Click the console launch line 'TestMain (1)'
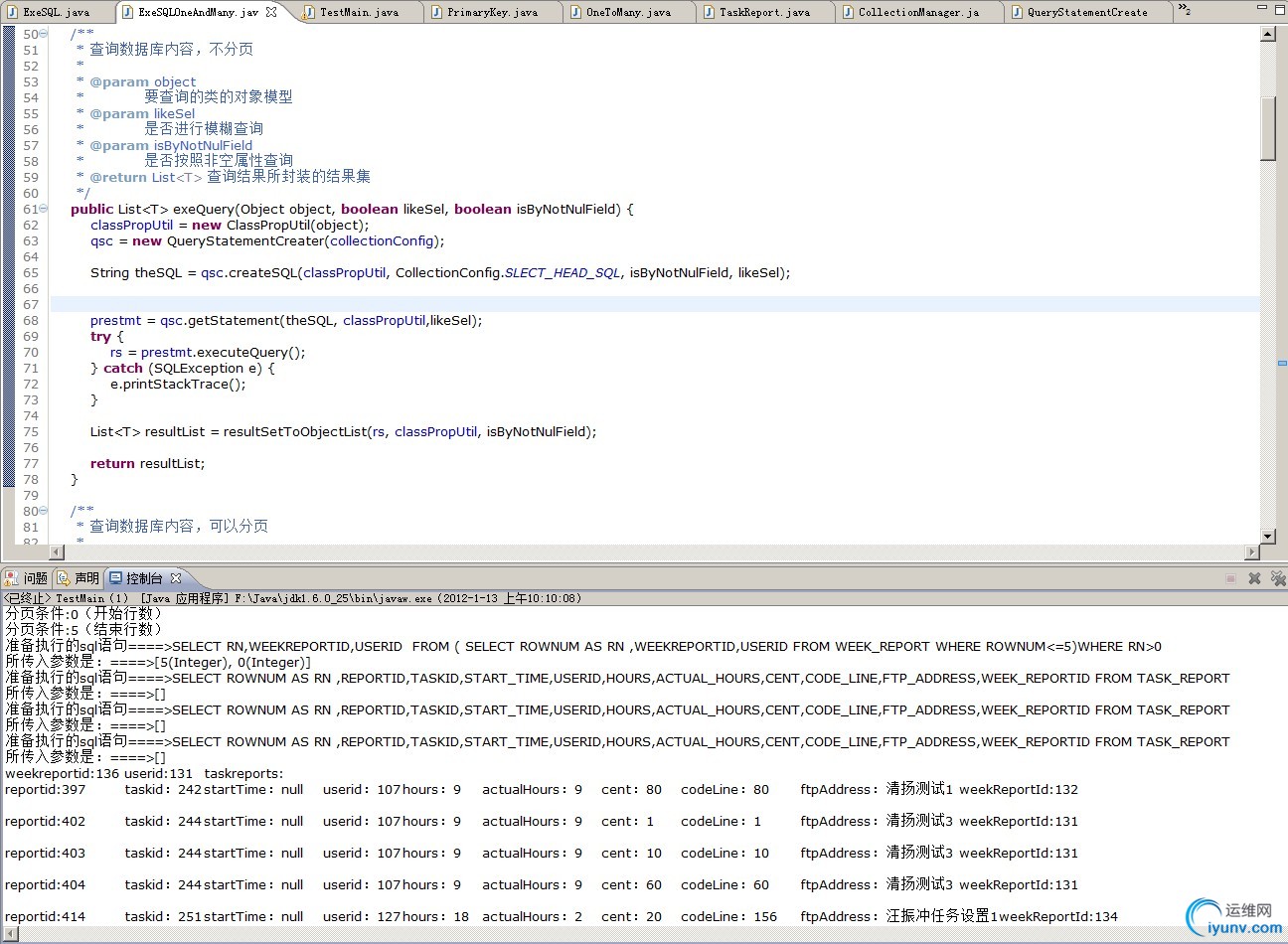1288x944 pixels. click(x=92, y=598)
